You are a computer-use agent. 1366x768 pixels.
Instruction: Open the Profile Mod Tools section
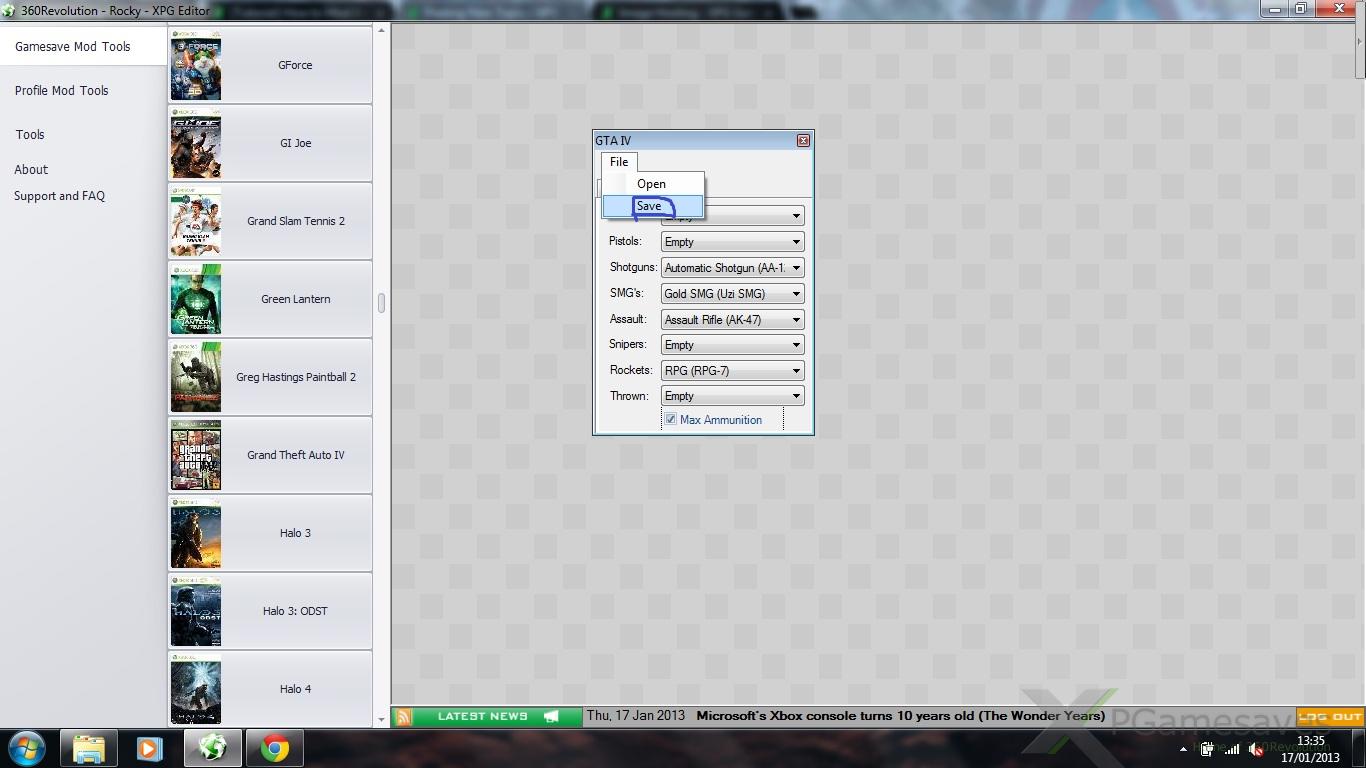point(62,91)
